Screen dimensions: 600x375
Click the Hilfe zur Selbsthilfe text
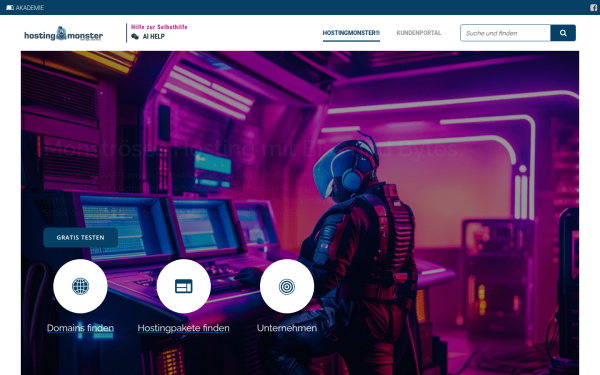[159, 27]
